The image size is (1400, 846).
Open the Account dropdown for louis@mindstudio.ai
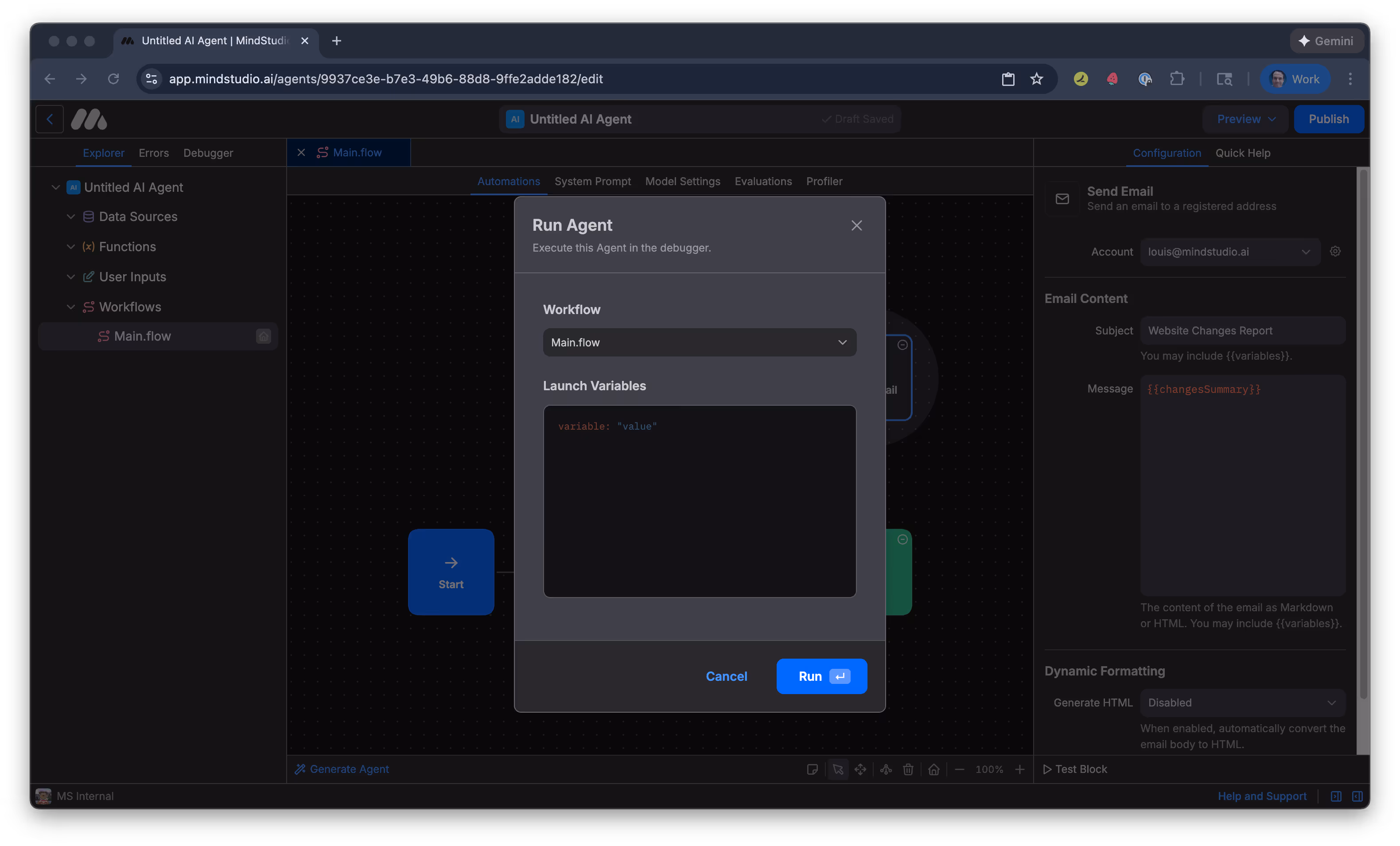tap(1229, 252)
